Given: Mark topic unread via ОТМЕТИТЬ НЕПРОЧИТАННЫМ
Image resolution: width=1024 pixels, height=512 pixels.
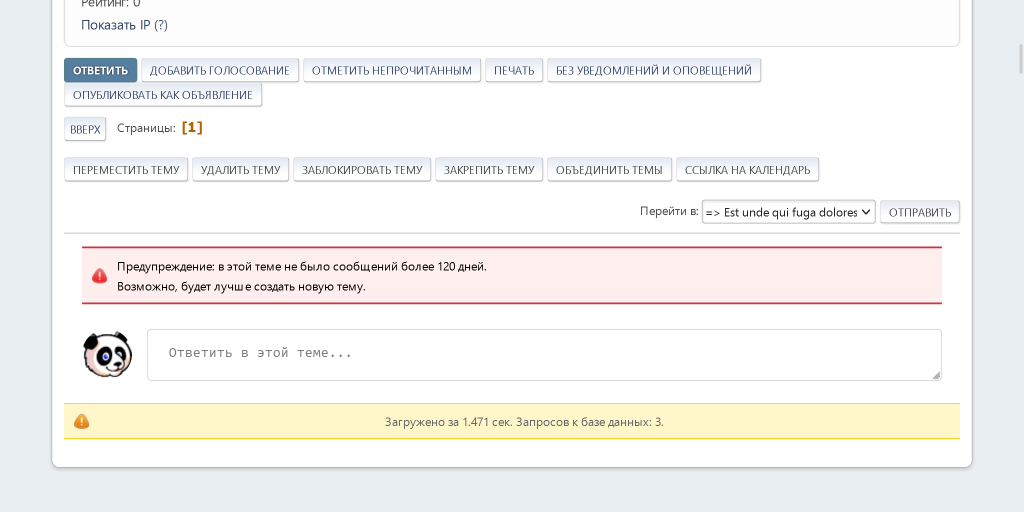Looking at the screenshot, I should tap(392, 70).
